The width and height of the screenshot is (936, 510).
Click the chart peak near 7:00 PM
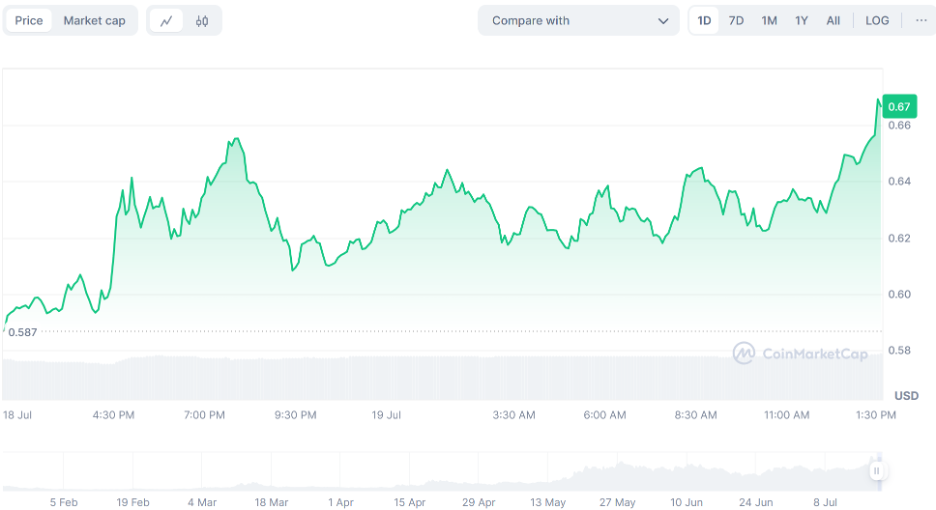pyautogui.click(x=236, y=139)
